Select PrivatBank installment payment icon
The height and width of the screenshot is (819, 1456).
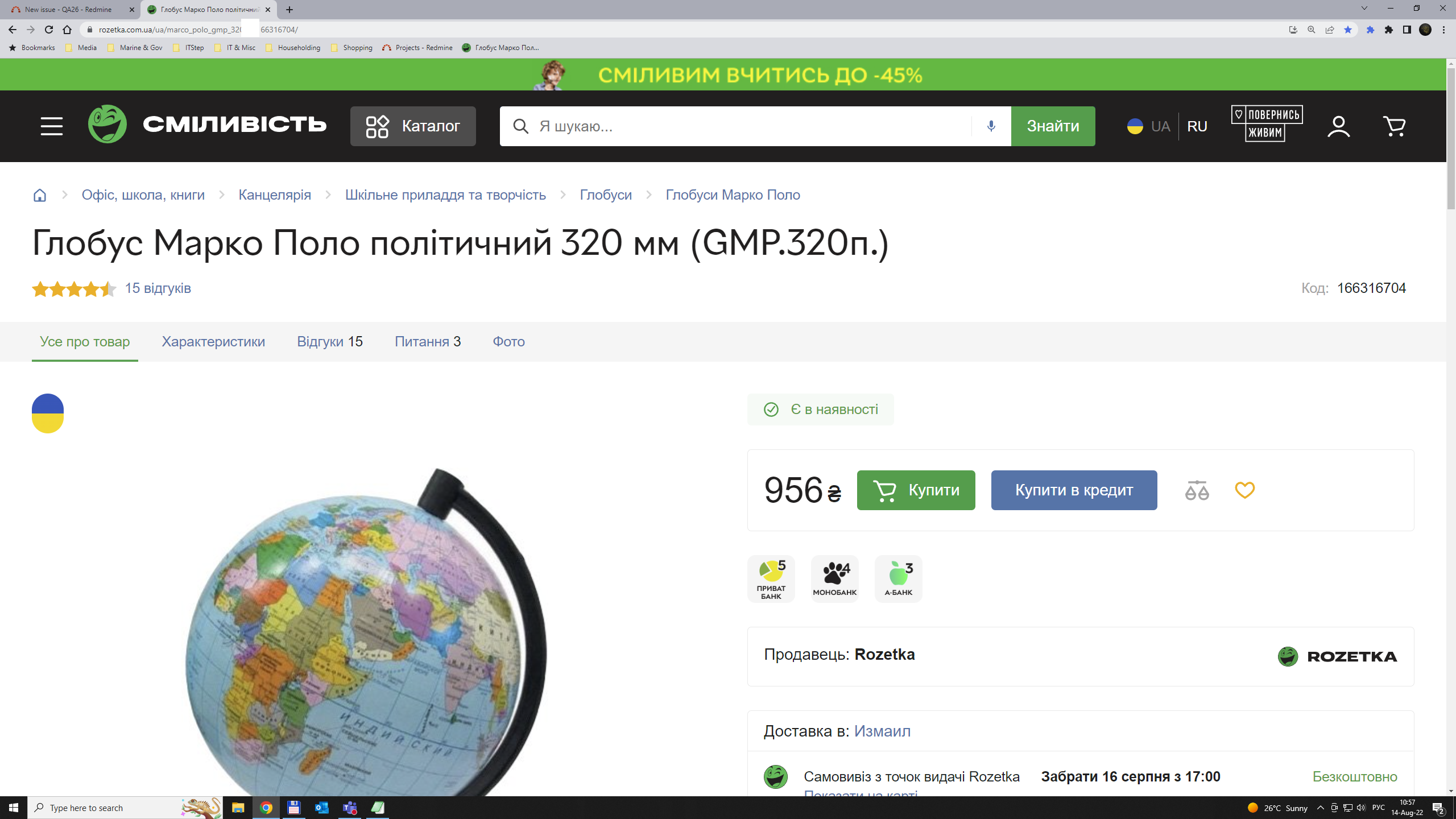(771, 579)
